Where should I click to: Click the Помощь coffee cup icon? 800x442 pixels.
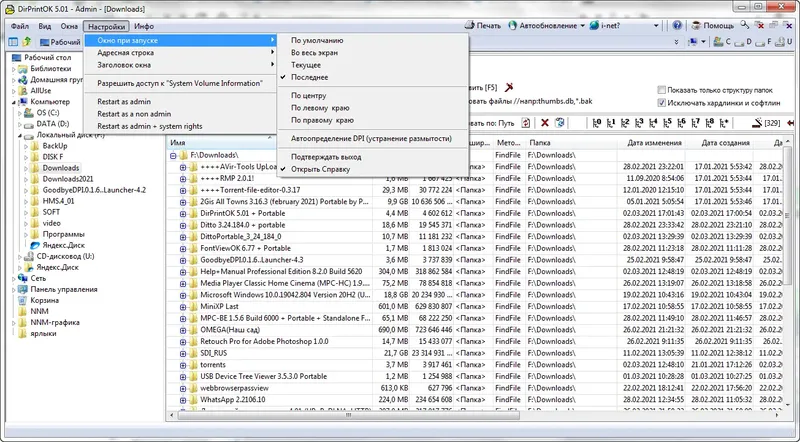696,26
